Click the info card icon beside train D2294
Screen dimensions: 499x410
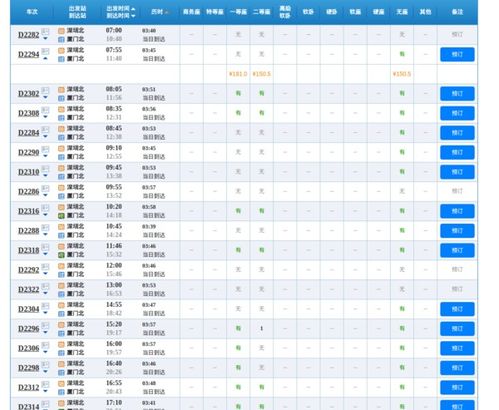(45, 51)
